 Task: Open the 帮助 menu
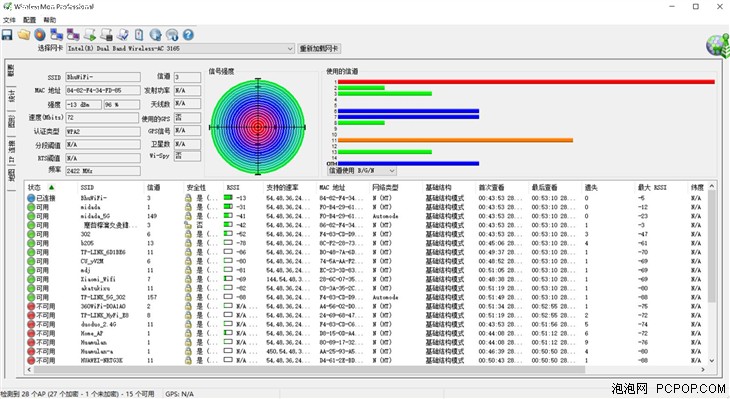tap(50, 20)
